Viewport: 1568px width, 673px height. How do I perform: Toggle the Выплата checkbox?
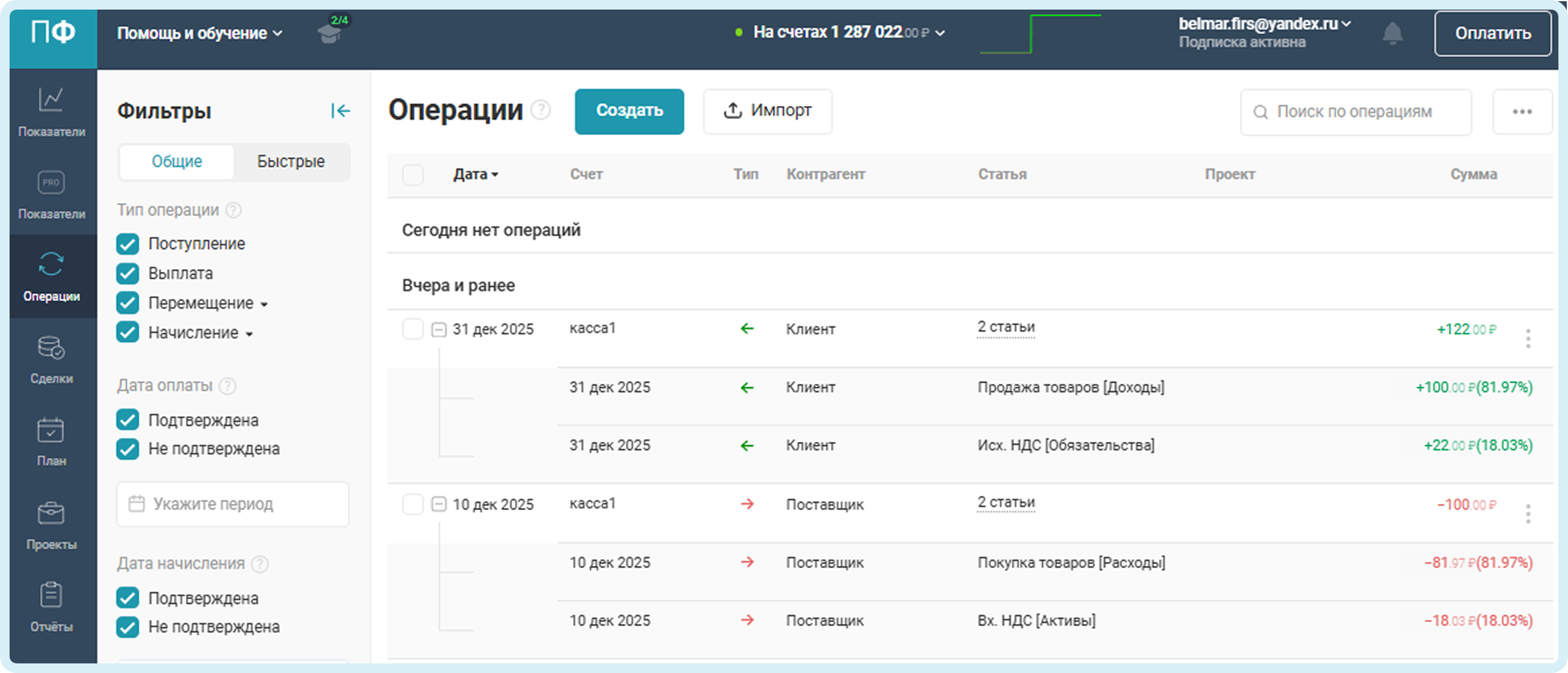pyautogui.click(x=128, y=274)
